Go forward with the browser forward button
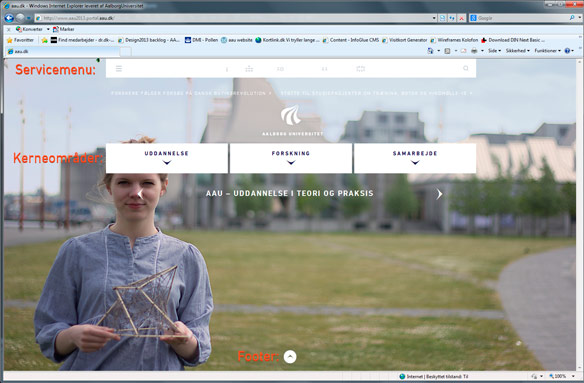Viewport: 584px width, 383px height. pos(20,18)
